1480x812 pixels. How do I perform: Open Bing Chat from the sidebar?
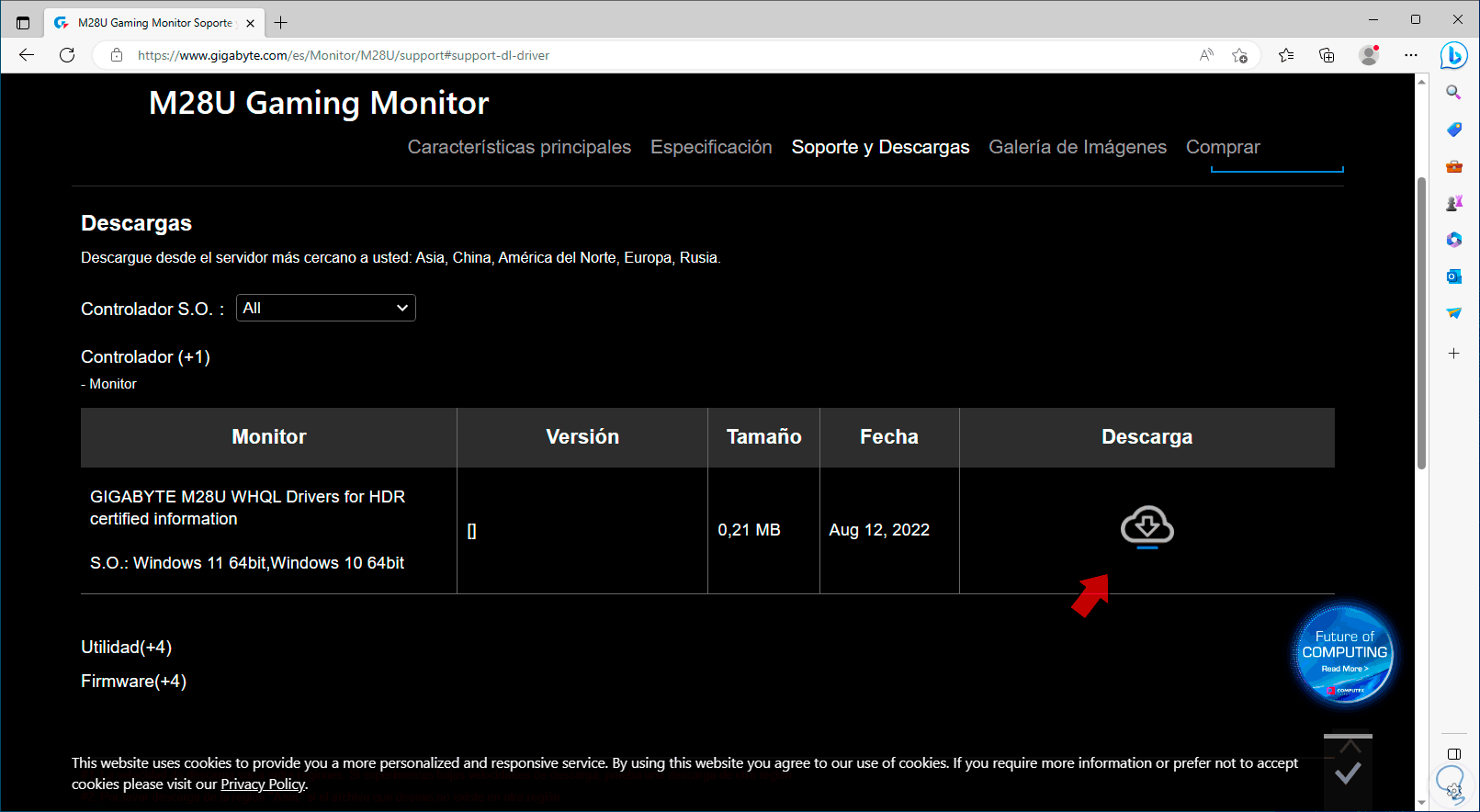pyautogui.click(x=1453, y=55)
